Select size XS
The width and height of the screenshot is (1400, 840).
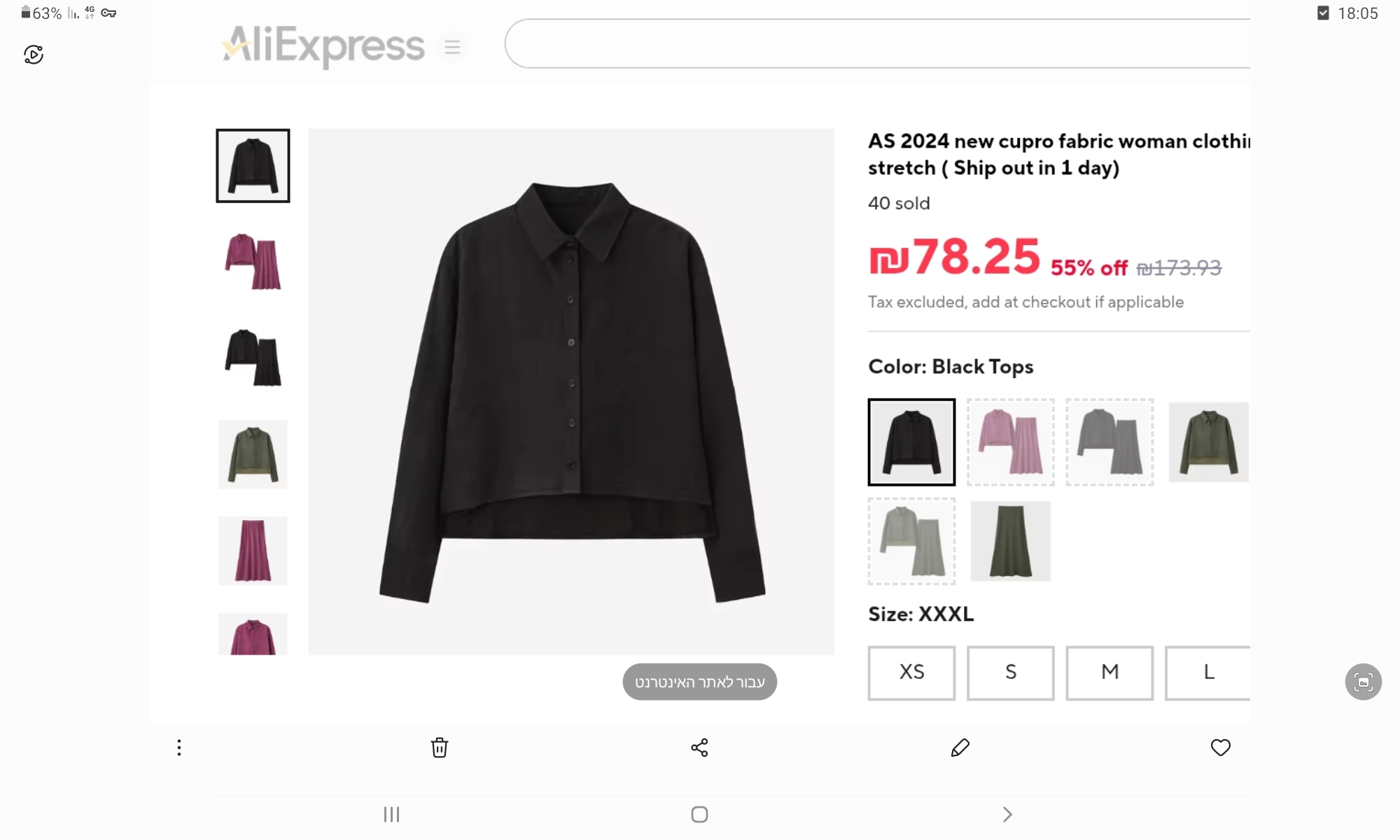pyautogui.click(x=911, y=673)
